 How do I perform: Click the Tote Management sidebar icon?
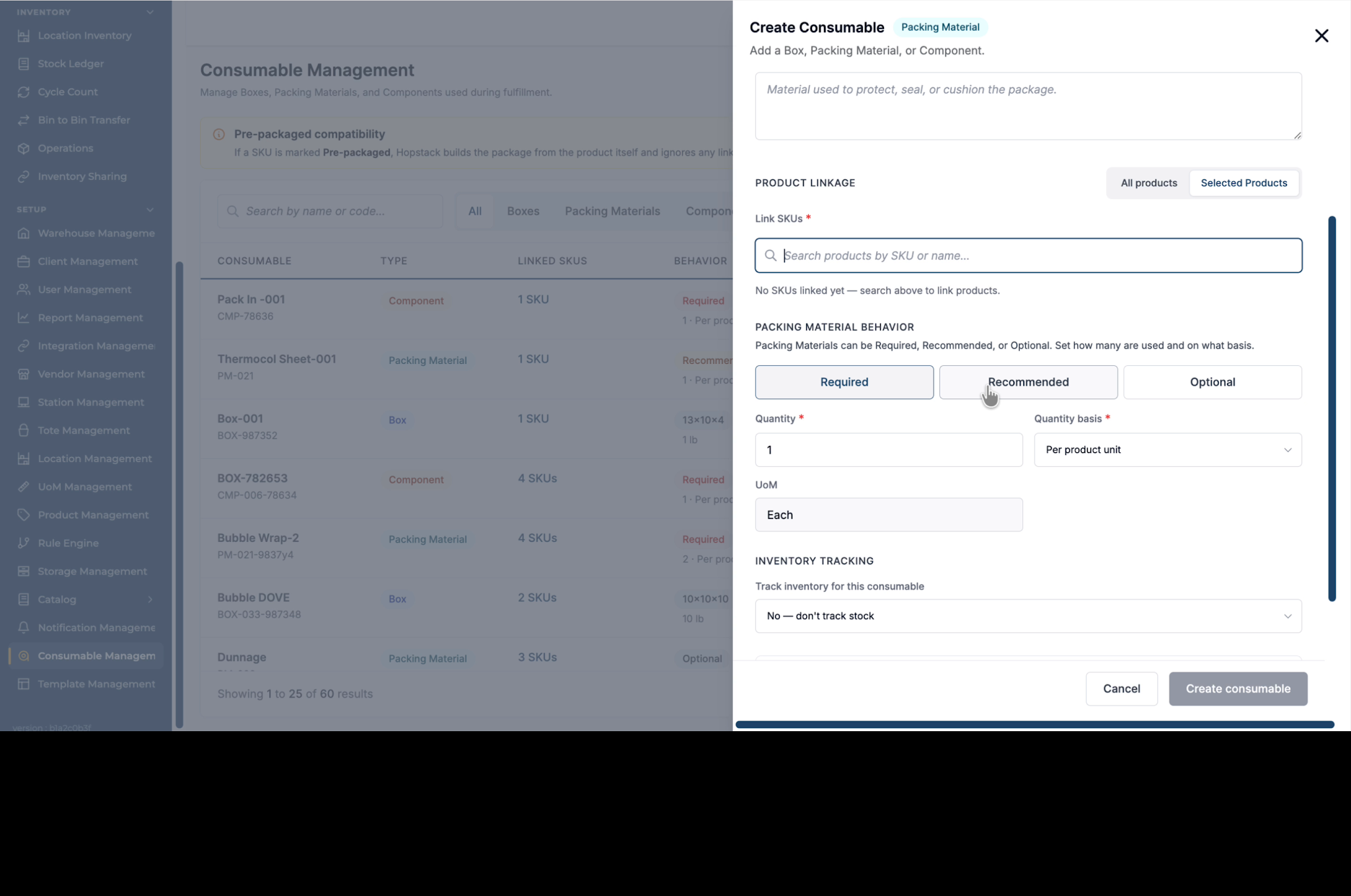coord(24,431)
